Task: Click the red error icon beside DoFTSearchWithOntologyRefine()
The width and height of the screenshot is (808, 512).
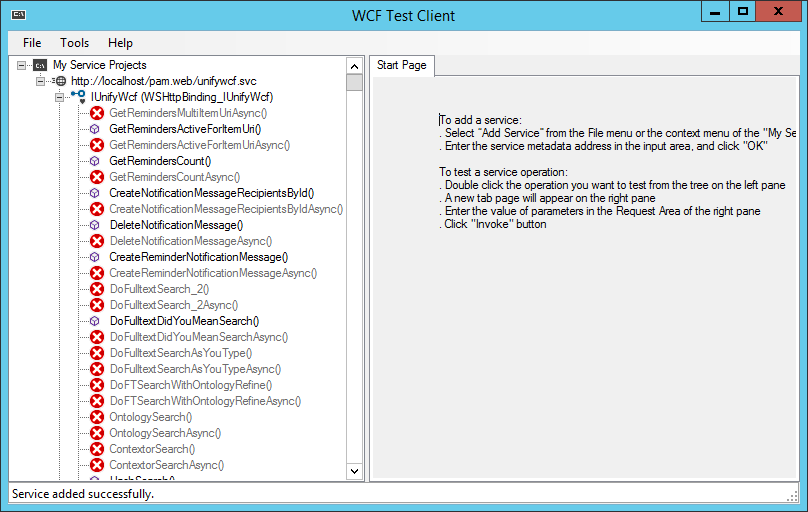Action: [97, 384]
